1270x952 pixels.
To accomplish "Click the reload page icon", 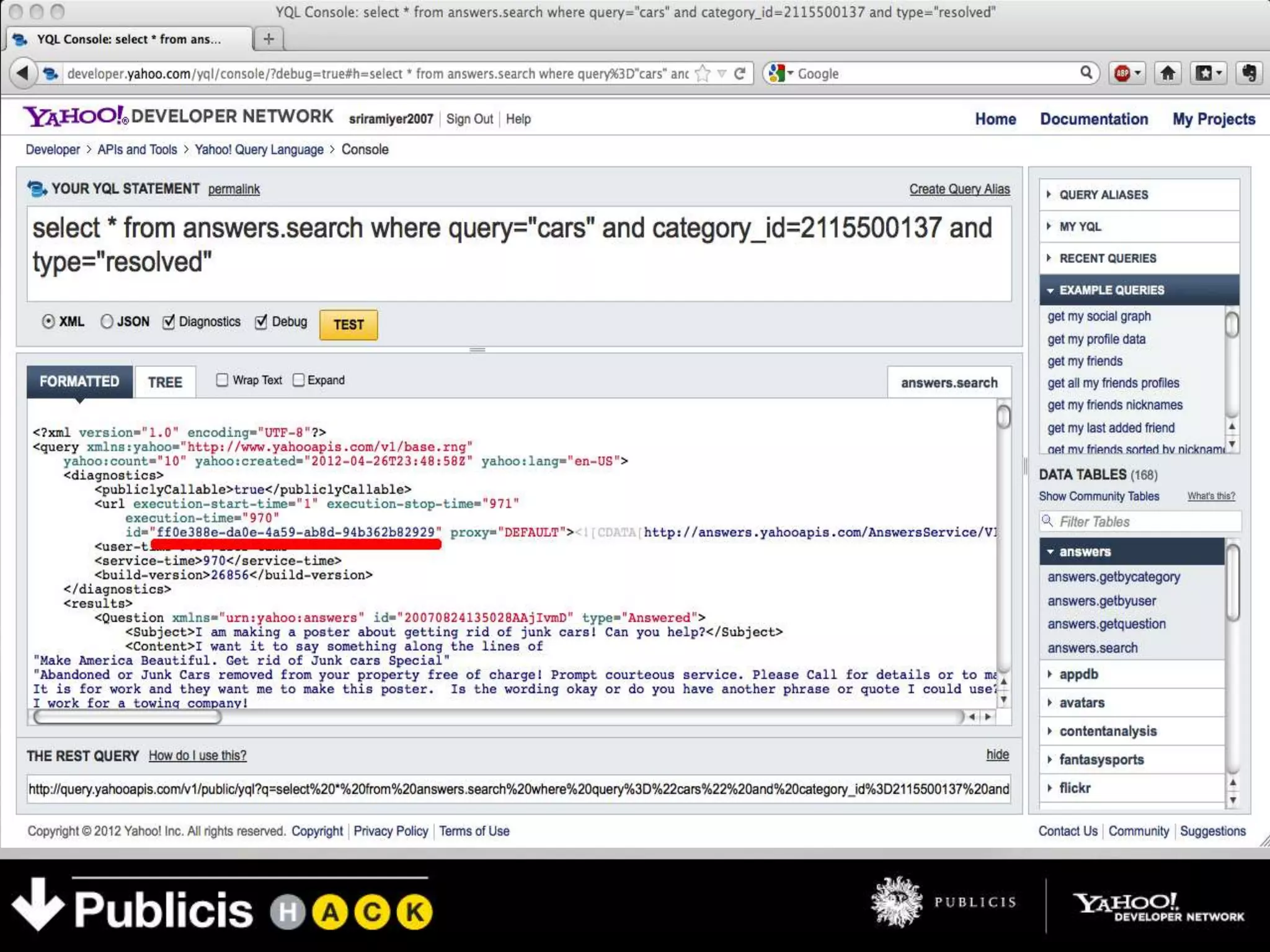I will 740,74.
